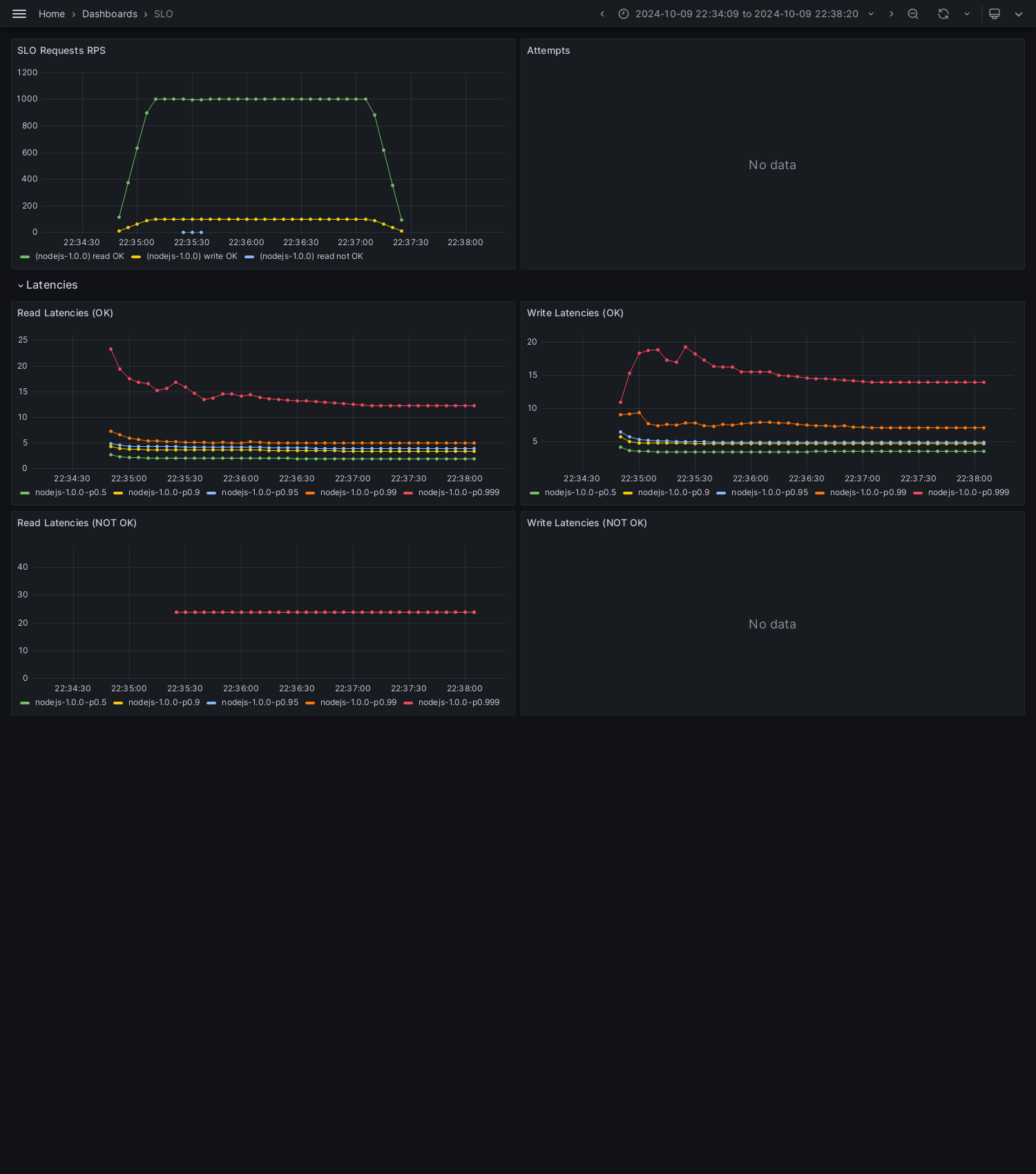Toggle p0.9 series in Read Latencies (NOT OK)
Viewport: 1036px width, 1174px height.
(164, 702)
